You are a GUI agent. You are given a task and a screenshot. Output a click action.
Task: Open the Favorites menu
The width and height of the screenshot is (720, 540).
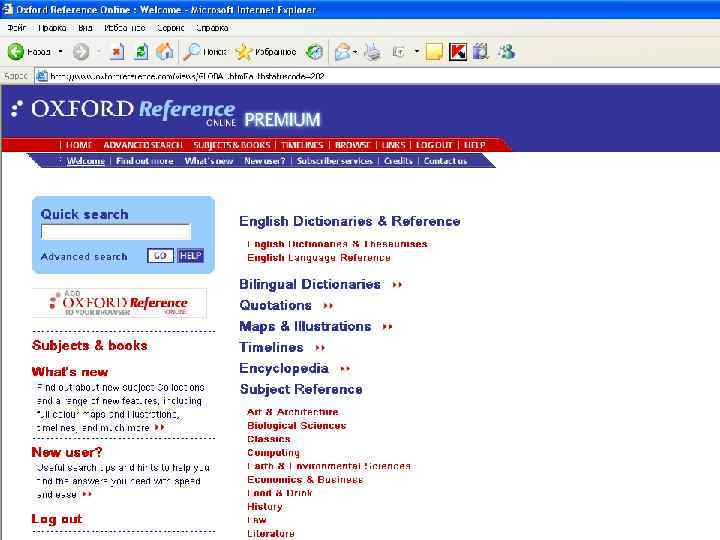(124, 28)
